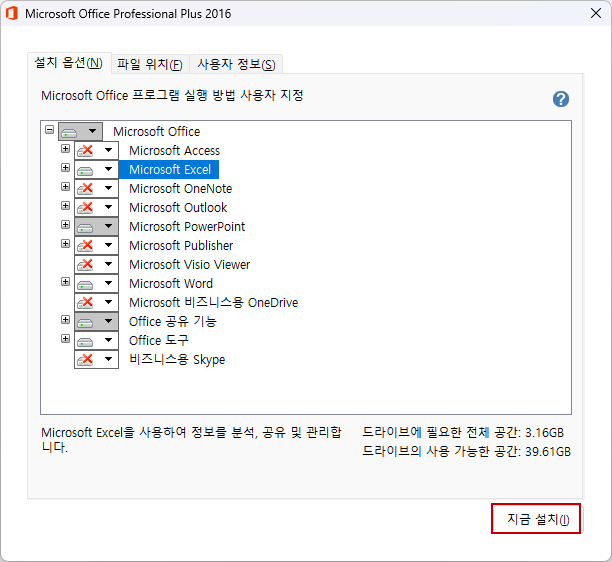Open install state dropdown for Microsoft Office root
Viewport: 612px width, 562px height.
(80, 132)
